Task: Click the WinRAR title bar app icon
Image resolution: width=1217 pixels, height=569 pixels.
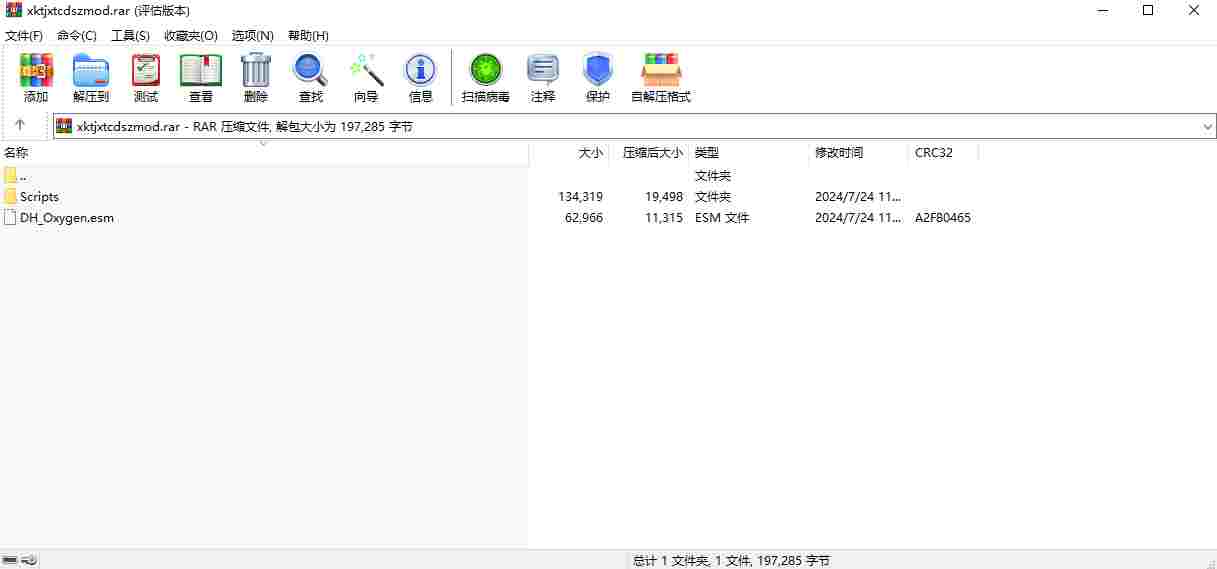Action: [x=14, y=10]
